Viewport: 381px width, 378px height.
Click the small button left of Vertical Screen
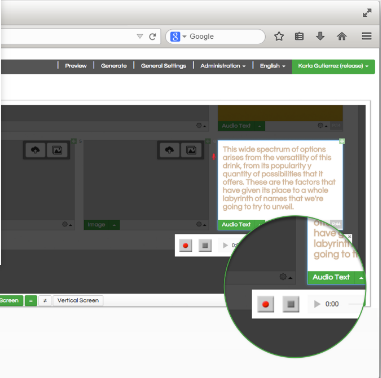(x=45, y=301)
